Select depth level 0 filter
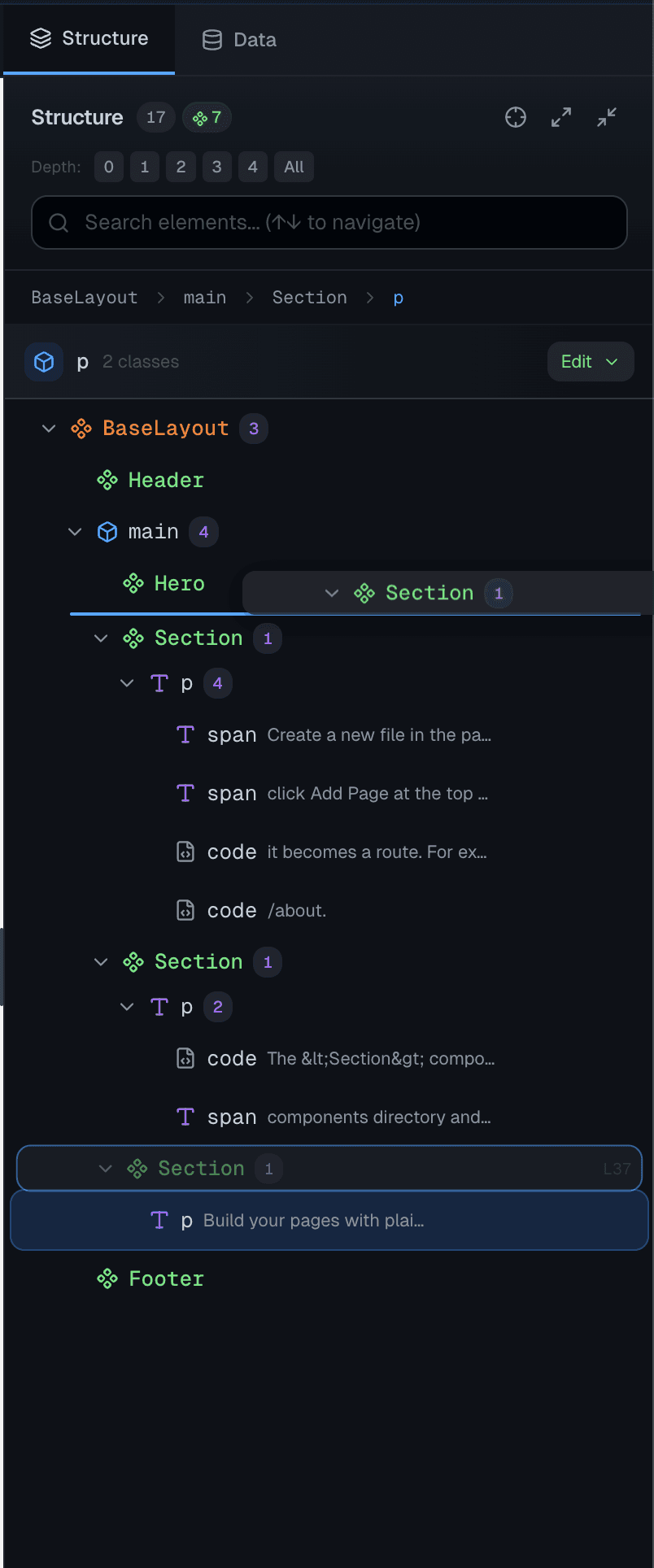This screenshot has width=654, height=1568. pos(108,167)
